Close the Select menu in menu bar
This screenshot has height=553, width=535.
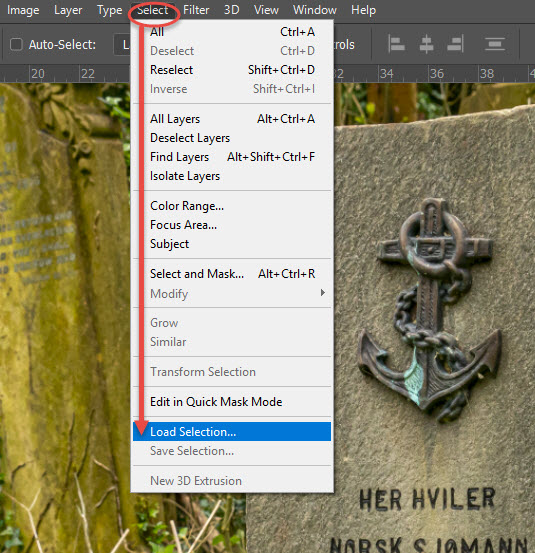[x=153, y=10]
